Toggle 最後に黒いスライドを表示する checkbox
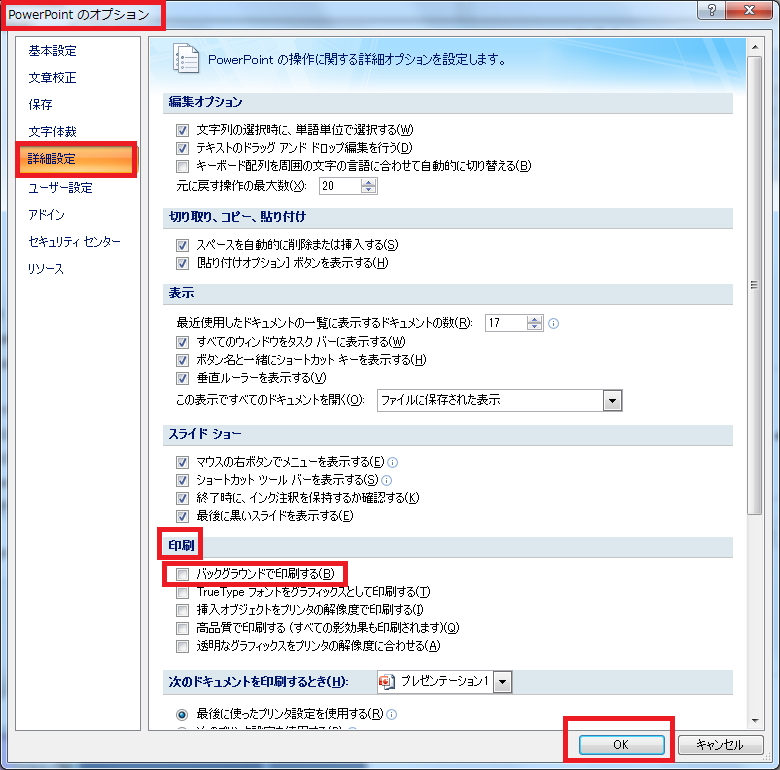The width and height of the screenshot is (780, 770). point(183,516)
